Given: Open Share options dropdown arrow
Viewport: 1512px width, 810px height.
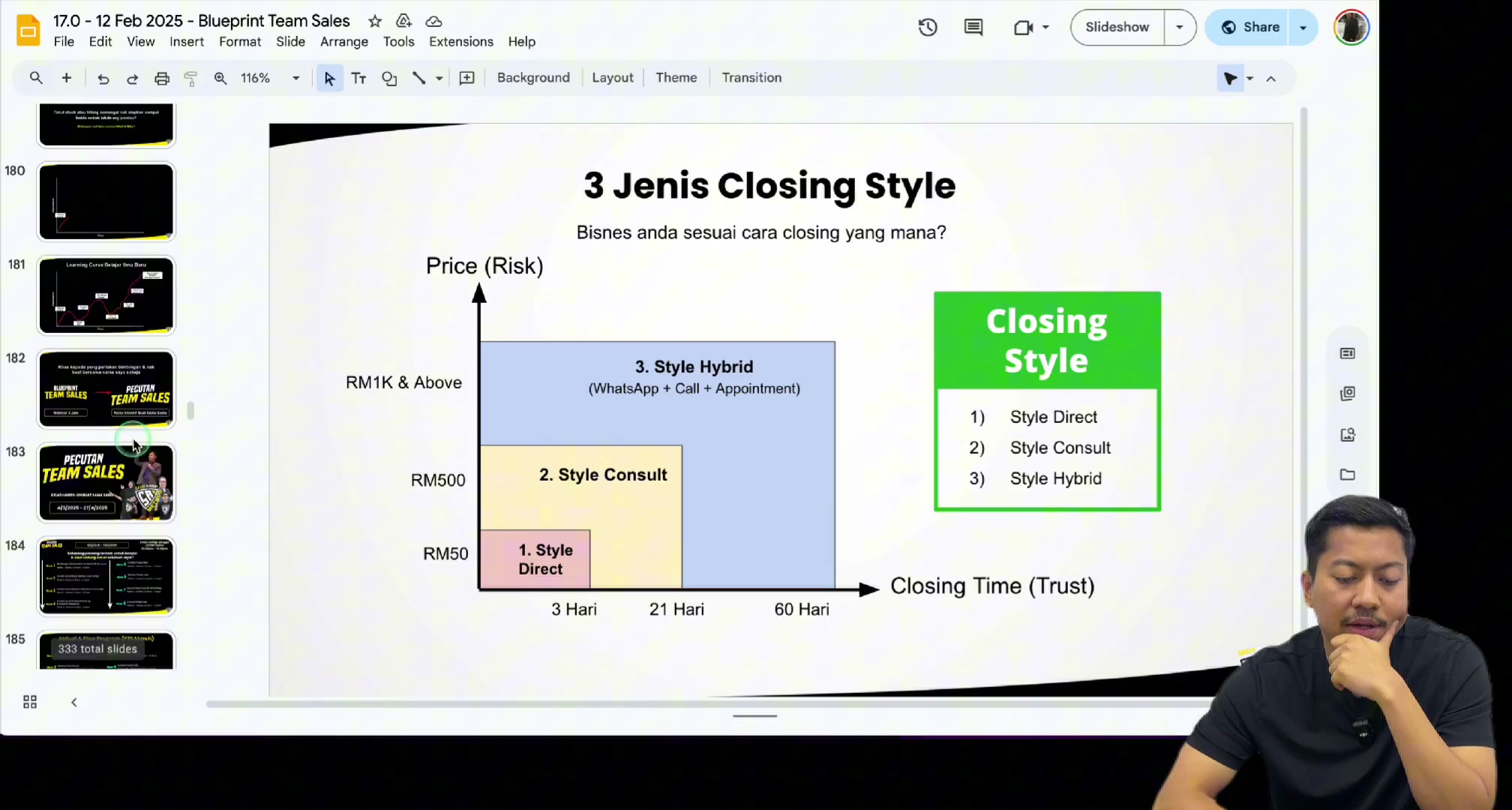Looking at the screenshot, I should click(1303, 28).
